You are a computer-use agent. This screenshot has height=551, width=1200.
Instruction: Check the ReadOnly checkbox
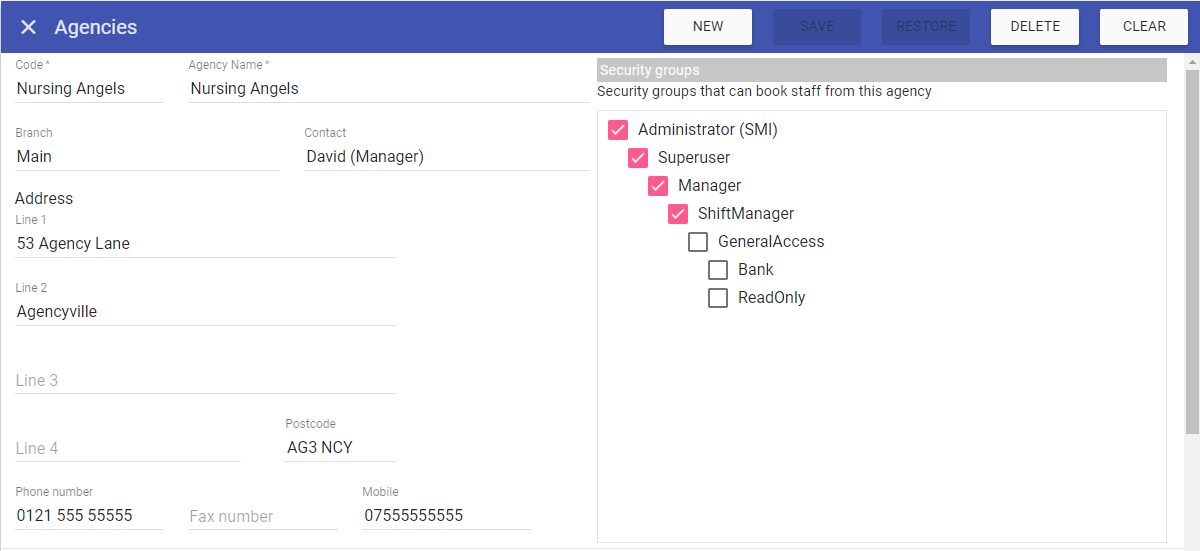point(718,298)
